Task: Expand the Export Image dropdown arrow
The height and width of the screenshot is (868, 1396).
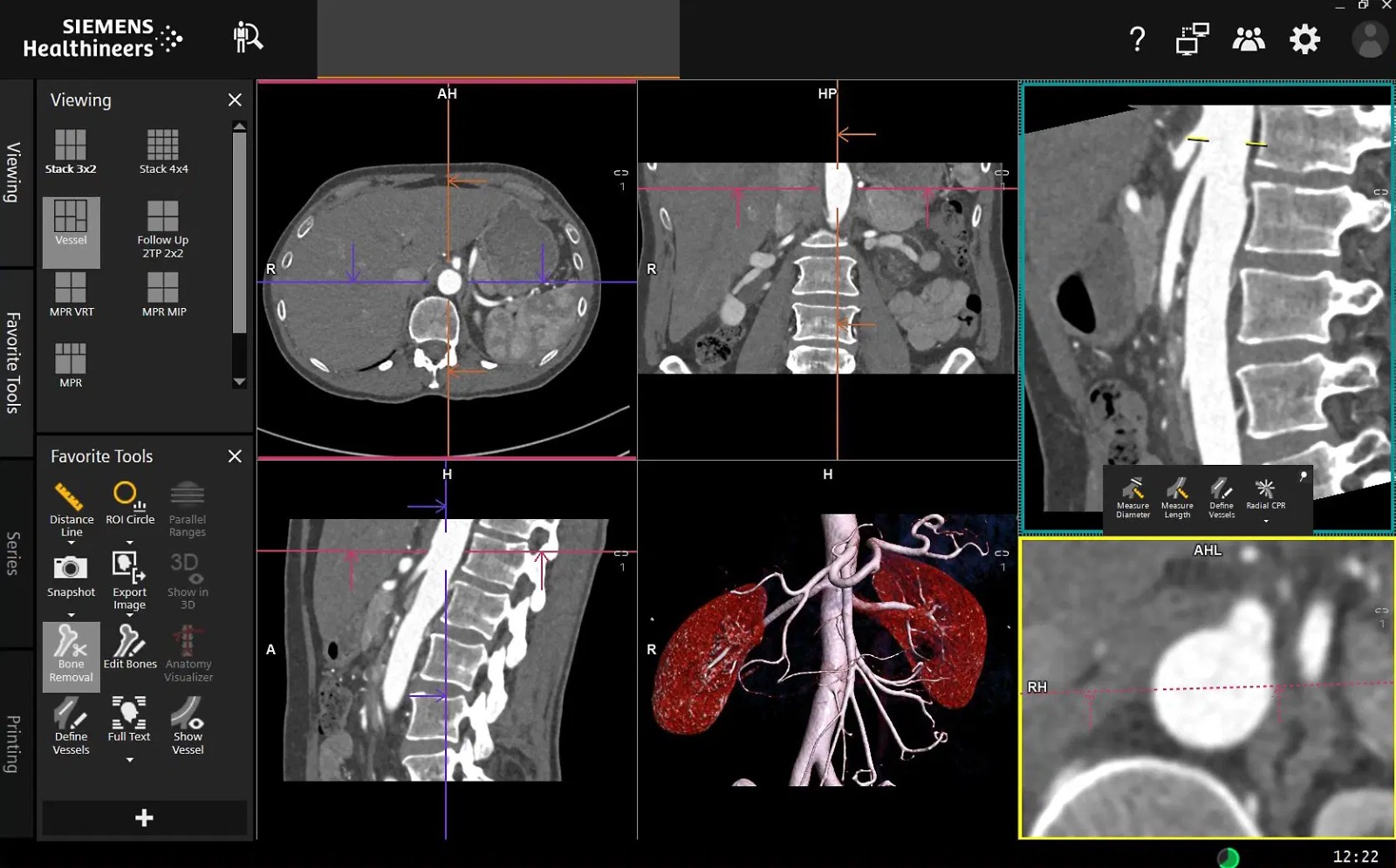Action: [130, 615]
